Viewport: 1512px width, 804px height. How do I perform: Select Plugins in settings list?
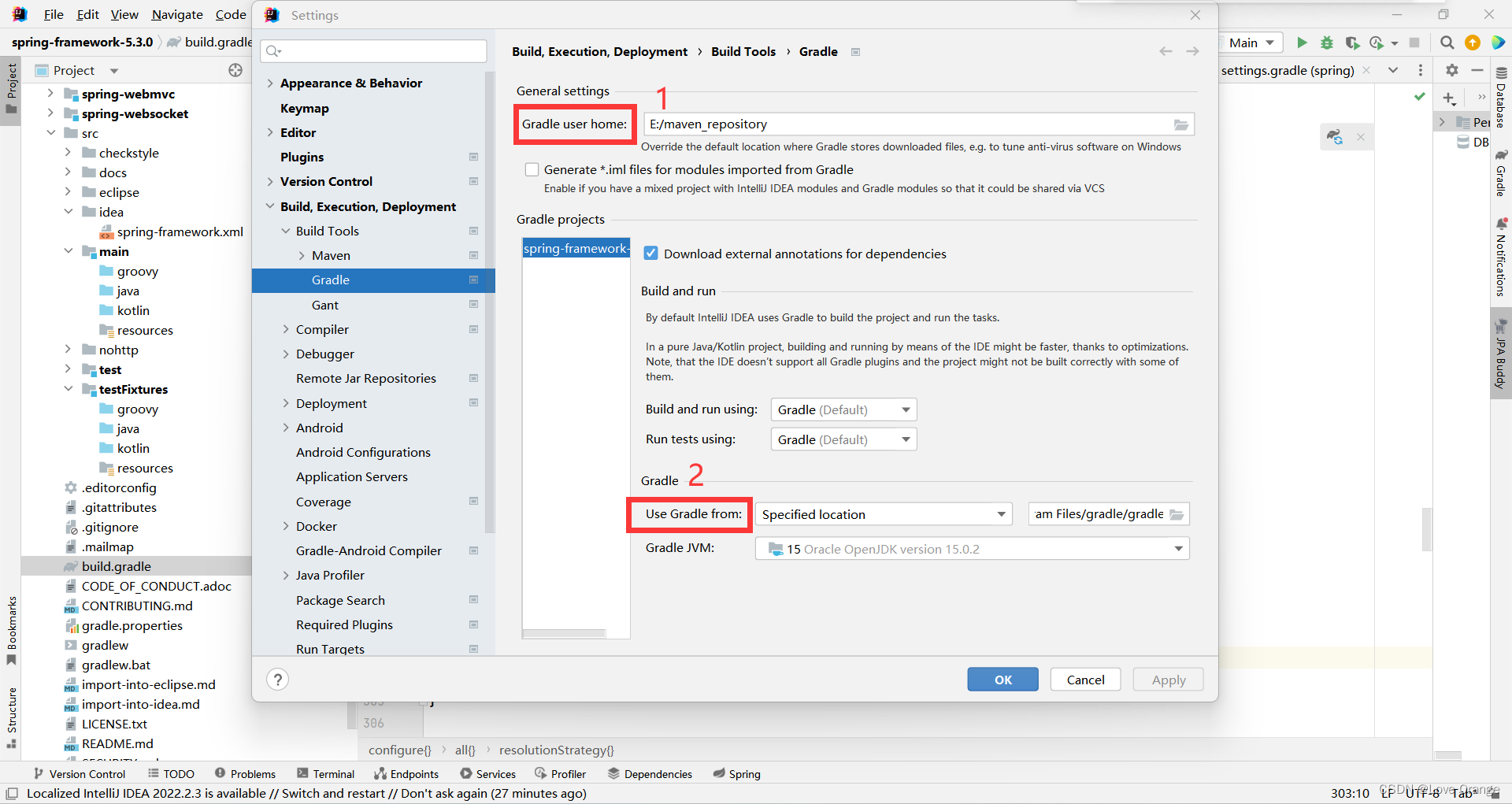tap(302, 157)
